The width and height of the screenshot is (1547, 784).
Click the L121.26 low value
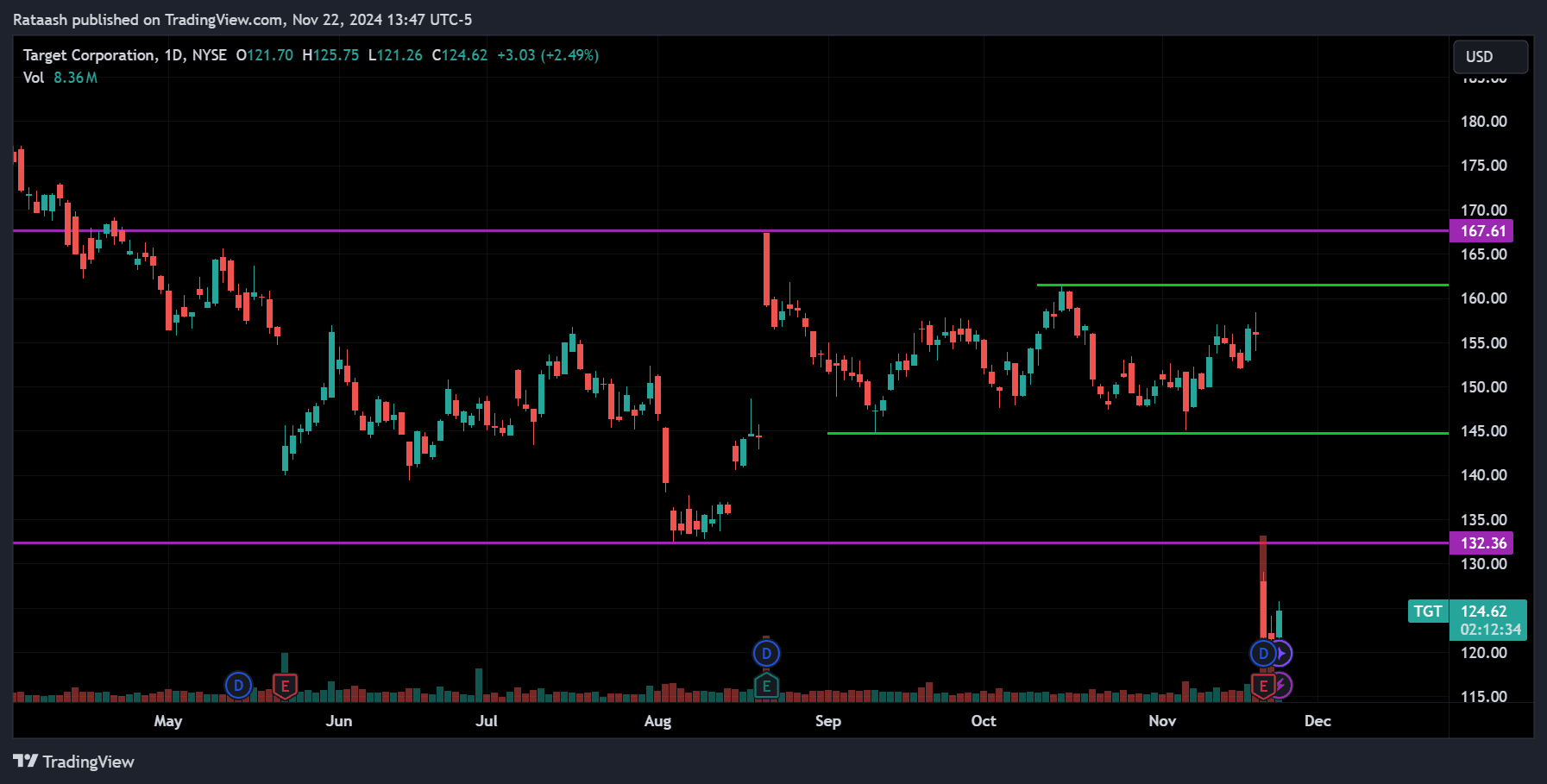pyautogui.click(x=395, y=55)
